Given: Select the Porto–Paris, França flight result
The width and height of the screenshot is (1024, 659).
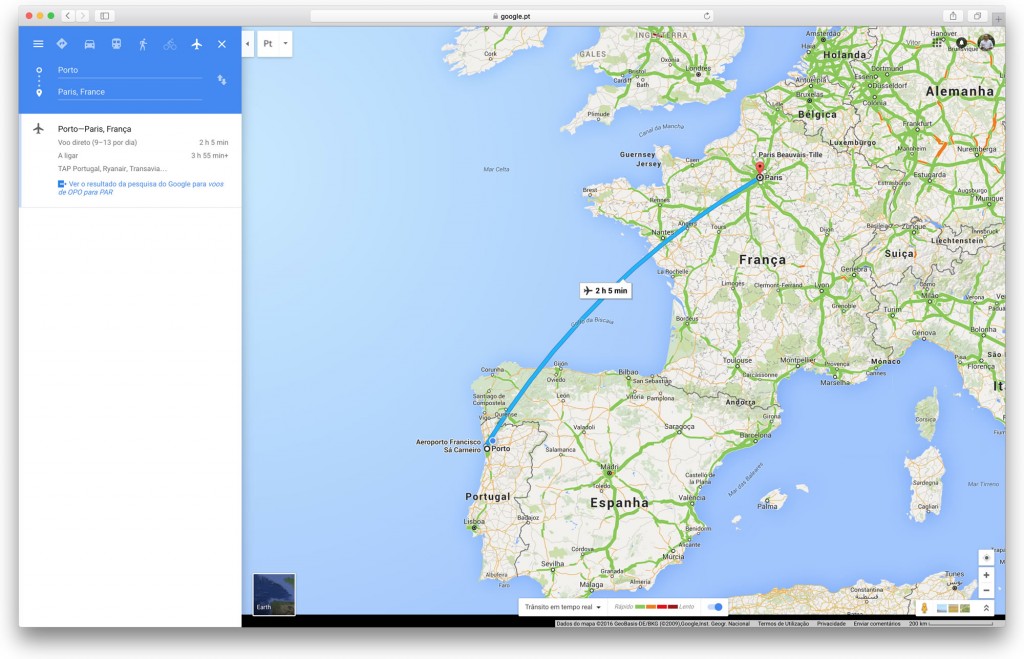Looking at the screenshot, I should tap(130, 161).
